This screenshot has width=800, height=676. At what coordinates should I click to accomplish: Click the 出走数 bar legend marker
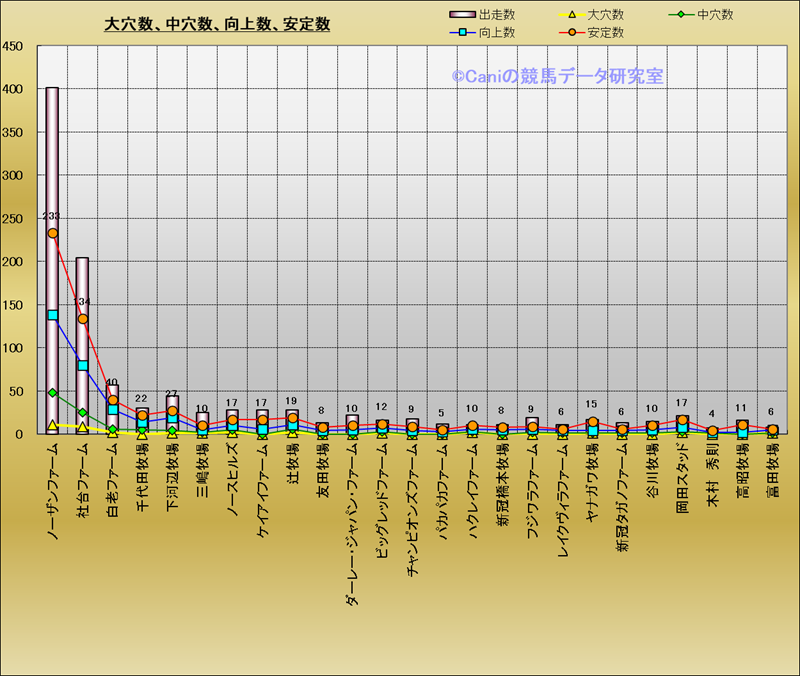coord(462,15)
